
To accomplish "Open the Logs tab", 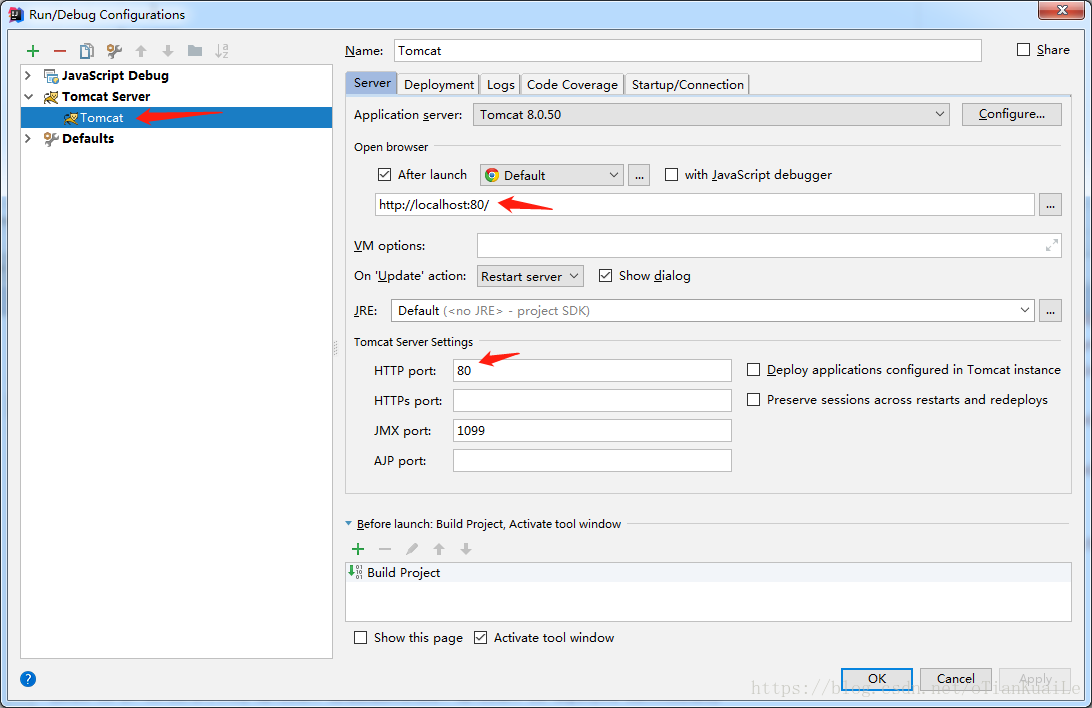I will (x=500, y=84).
